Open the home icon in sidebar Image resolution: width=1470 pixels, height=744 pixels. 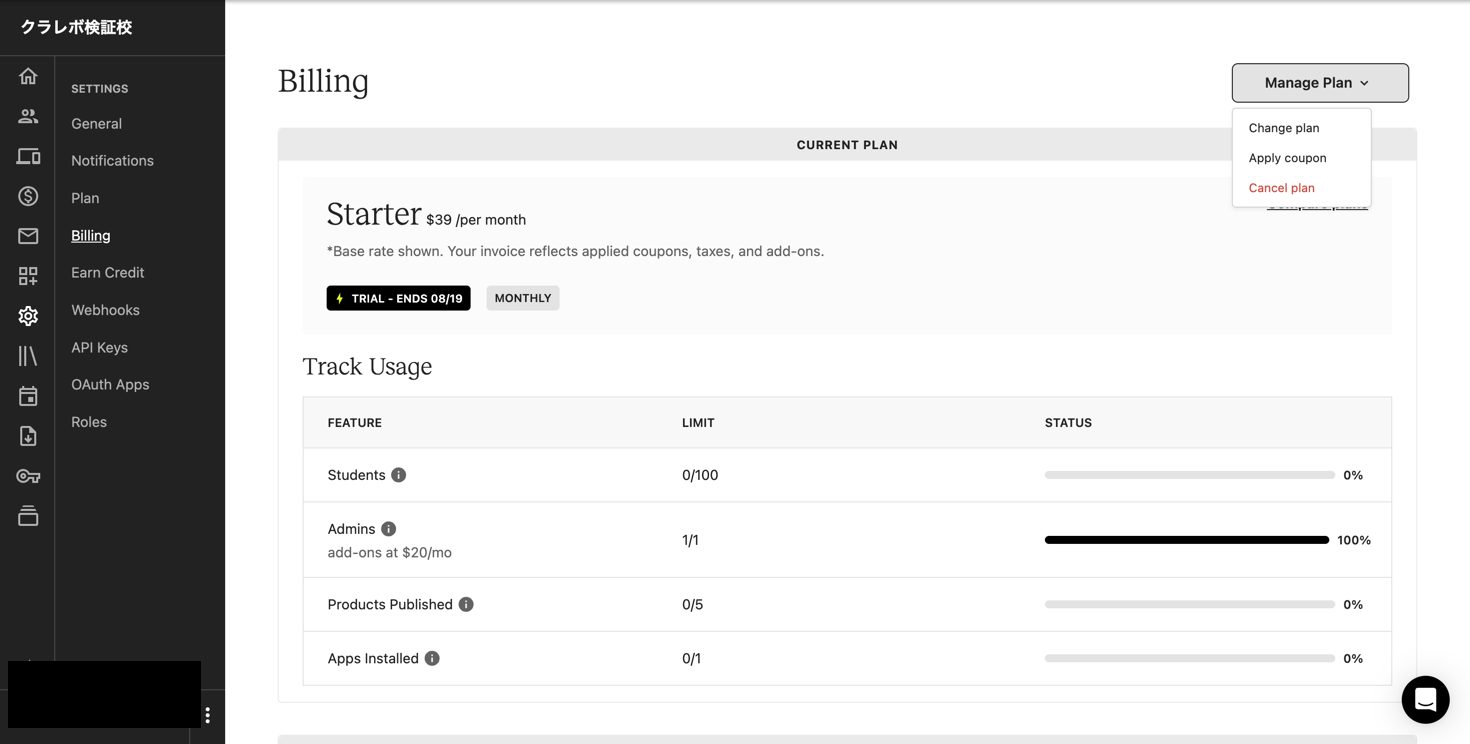28,76
